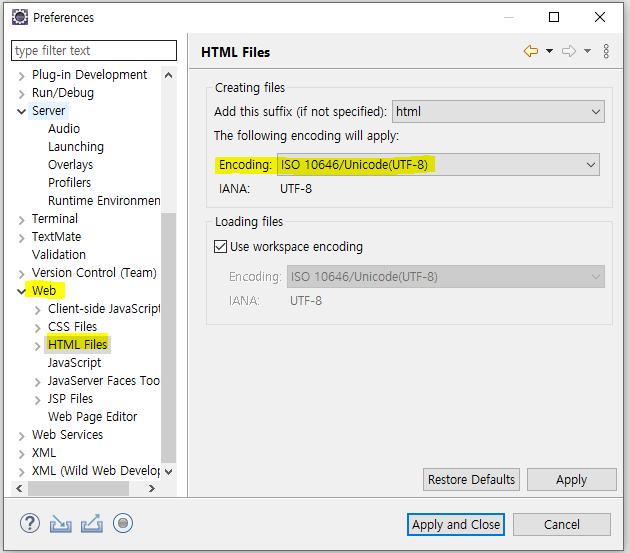Image resolution: width=630 pixels, height=553 pixels.
Task: Click the Oomph preference recorder icon
Action: 123,523
